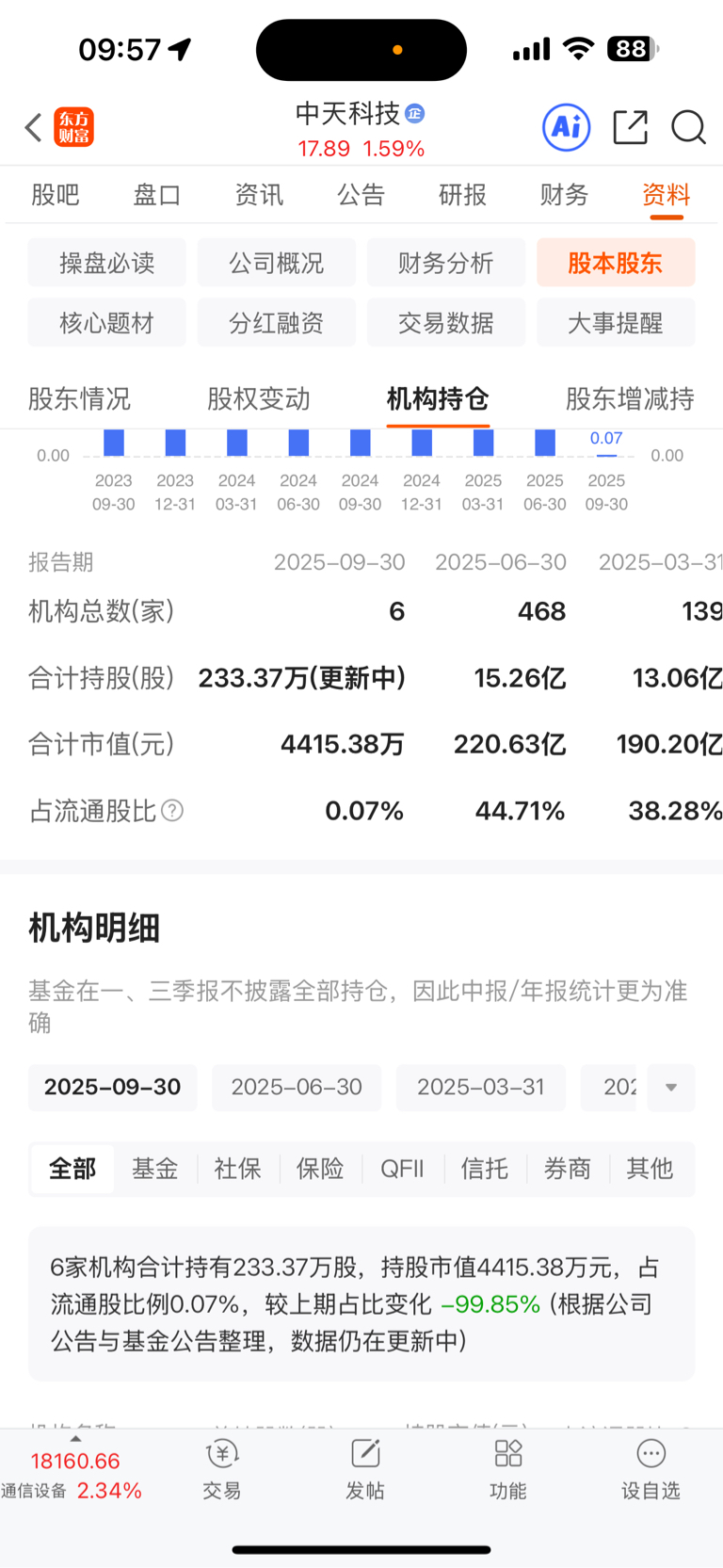Tap 233.37万(更新中) holdings value

click(x=301, y=678)
